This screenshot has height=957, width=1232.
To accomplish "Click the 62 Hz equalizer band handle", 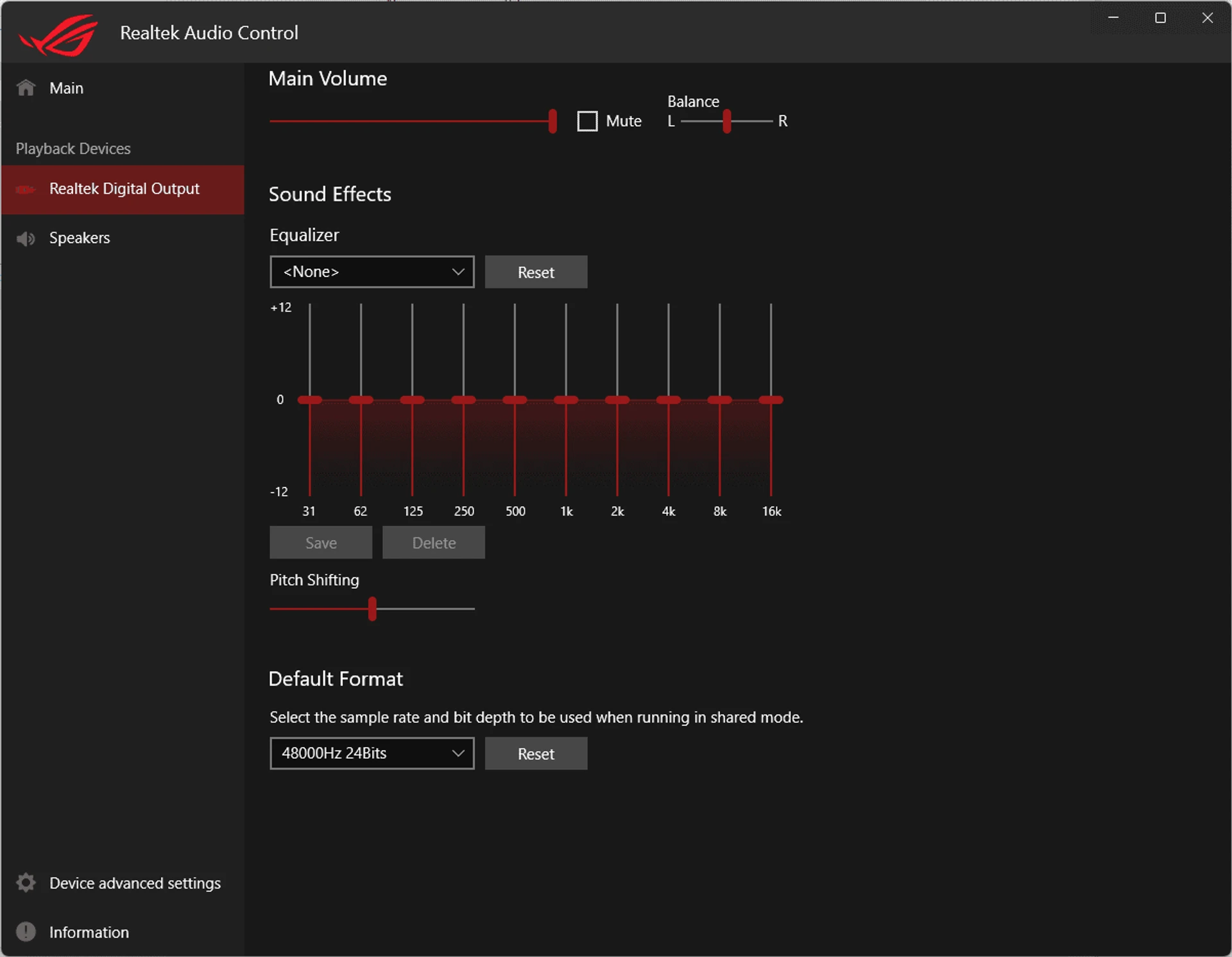I will tap(361, 400).
